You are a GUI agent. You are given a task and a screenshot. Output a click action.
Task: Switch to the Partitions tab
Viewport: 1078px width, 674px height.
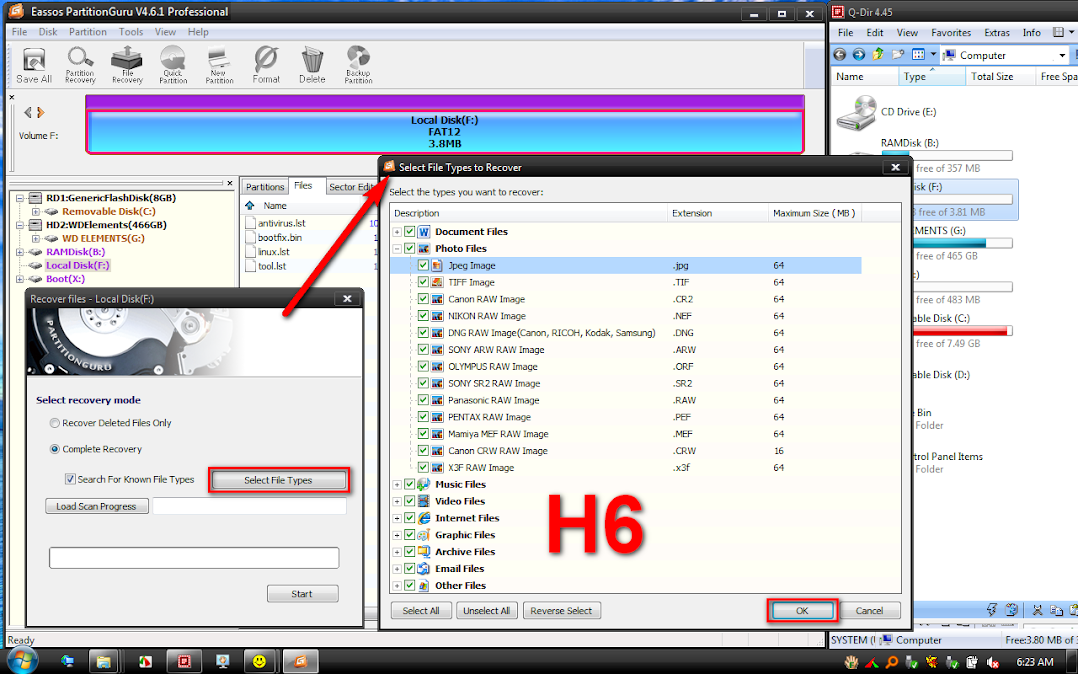pos(265,186)
